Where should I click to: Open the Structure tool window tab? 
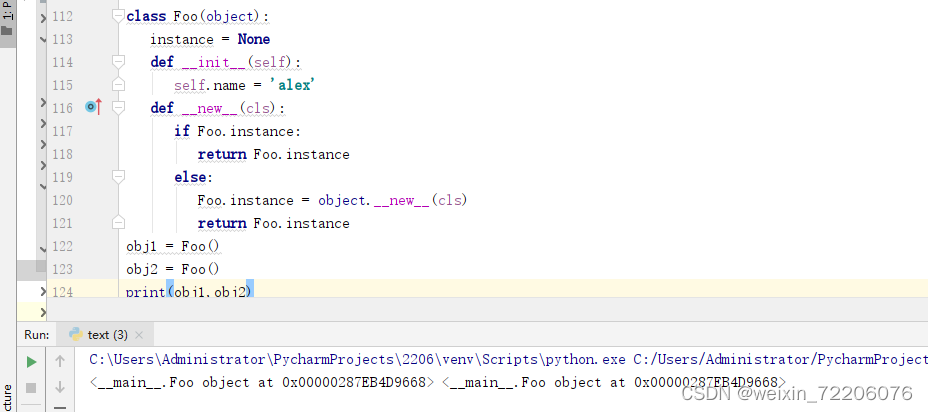click(7, 397)
